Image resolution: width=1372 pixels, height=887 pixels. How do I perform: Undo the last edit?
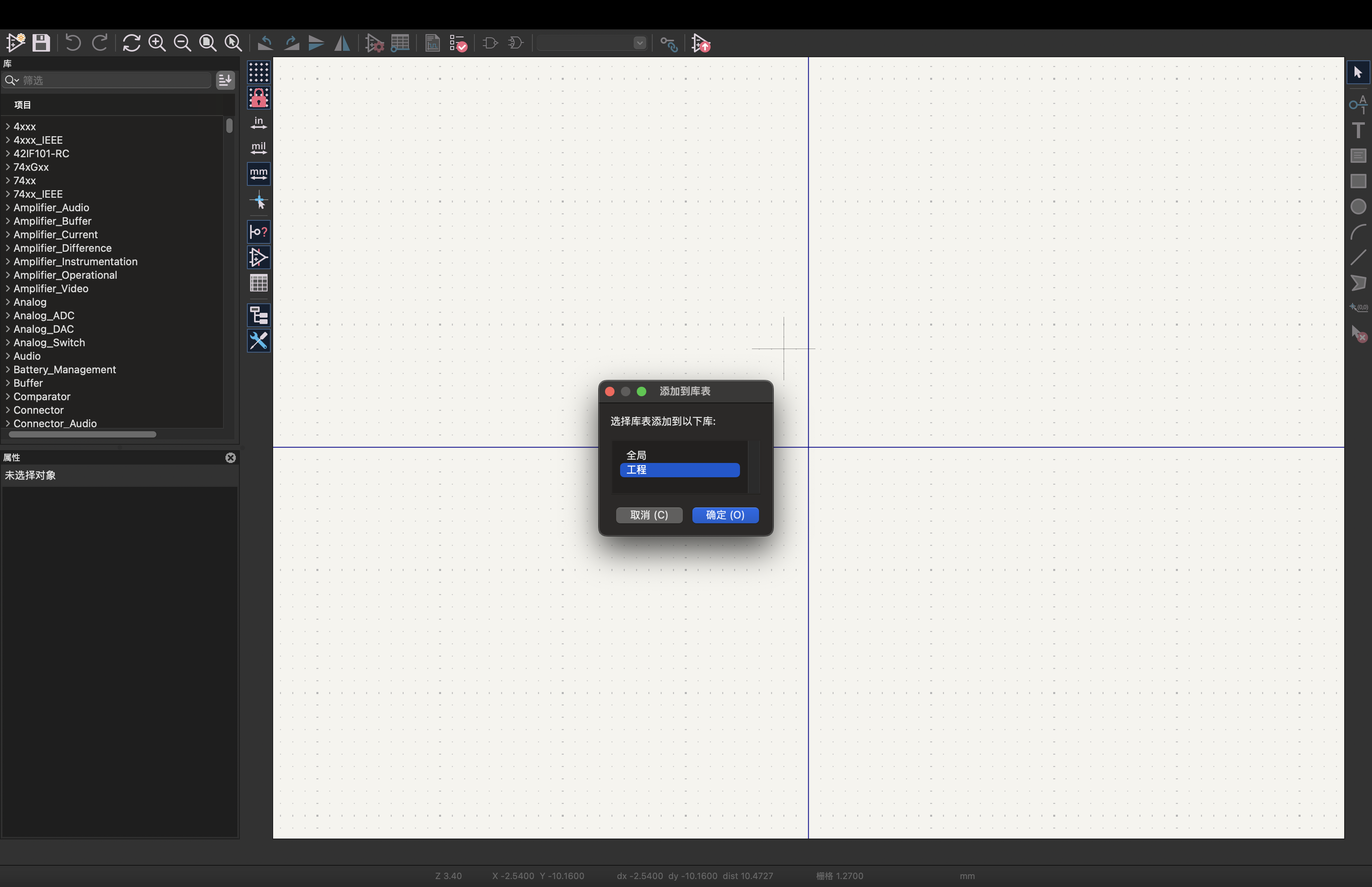[x=73, y=42]
